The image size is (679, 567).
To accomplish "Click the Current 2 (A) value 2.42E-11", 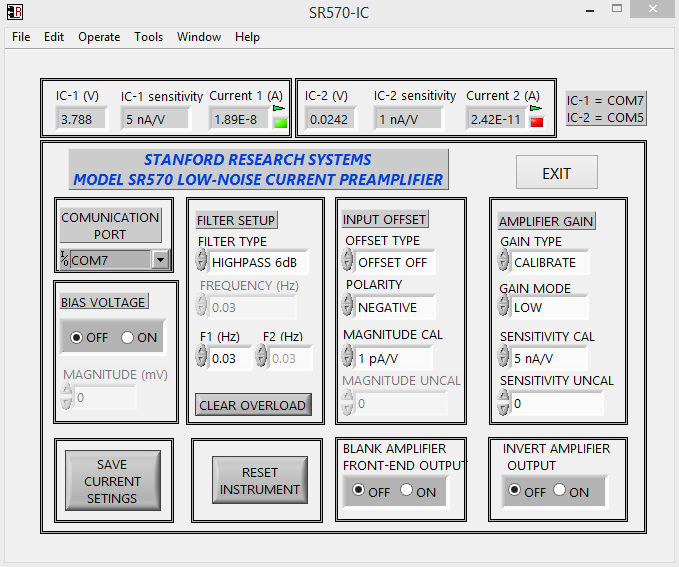I will [496, 119].
